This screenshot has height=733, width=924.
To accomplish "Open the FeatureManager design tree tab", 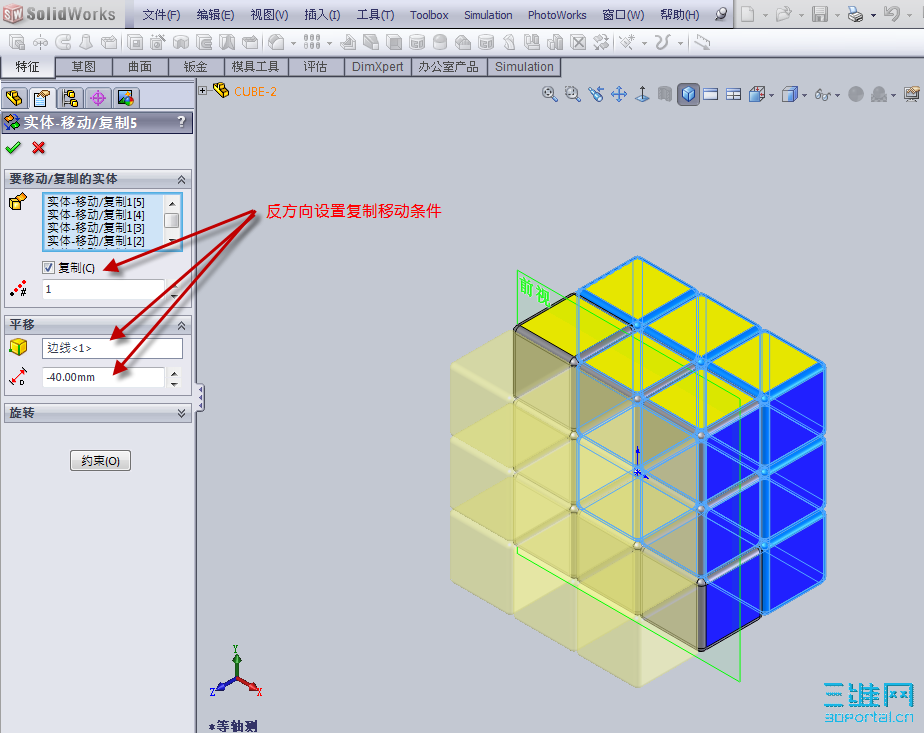I will (x=14, y=98).
